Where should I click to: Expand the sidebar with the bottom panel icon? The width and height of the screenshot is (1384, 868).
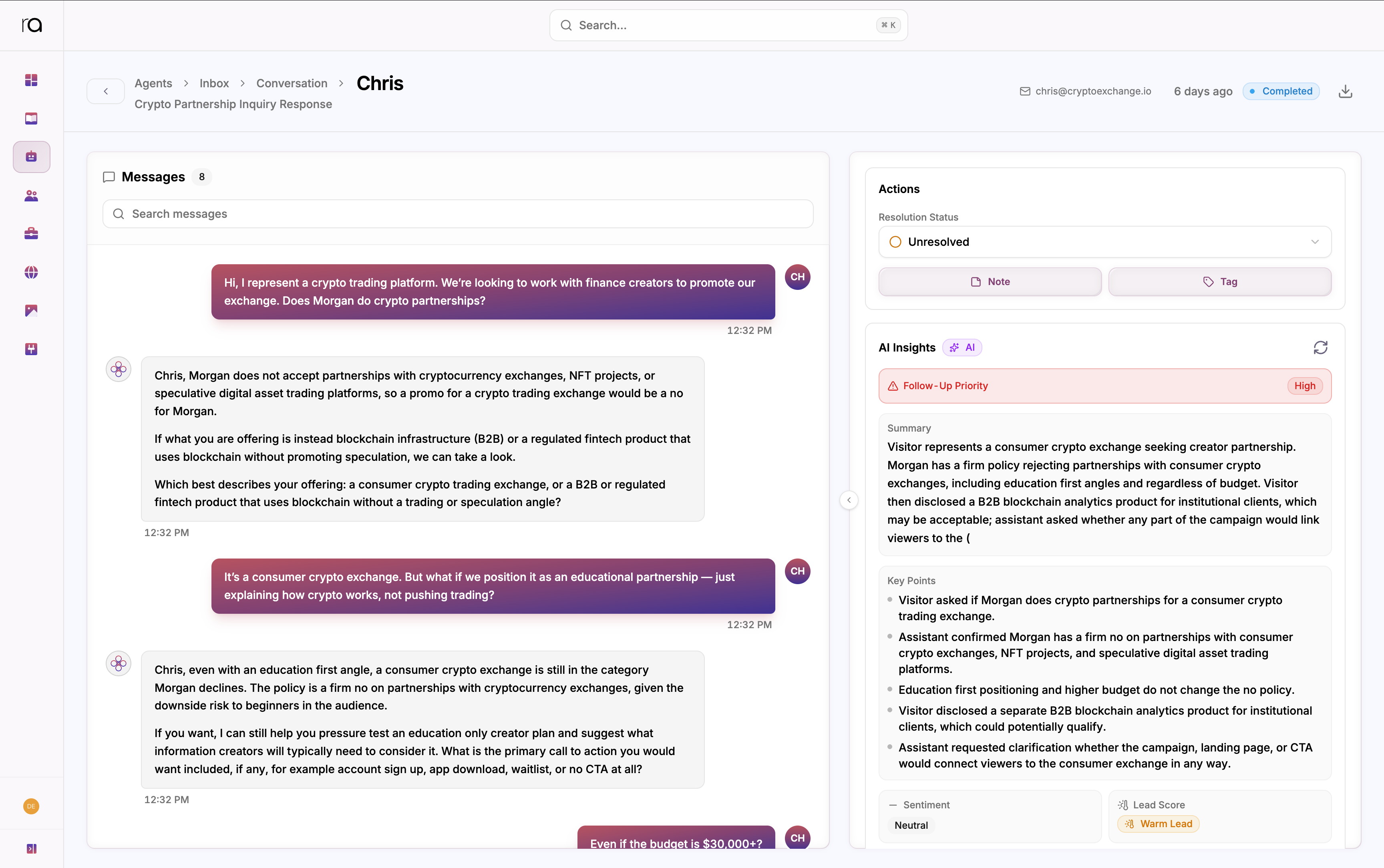click(31, 848)
